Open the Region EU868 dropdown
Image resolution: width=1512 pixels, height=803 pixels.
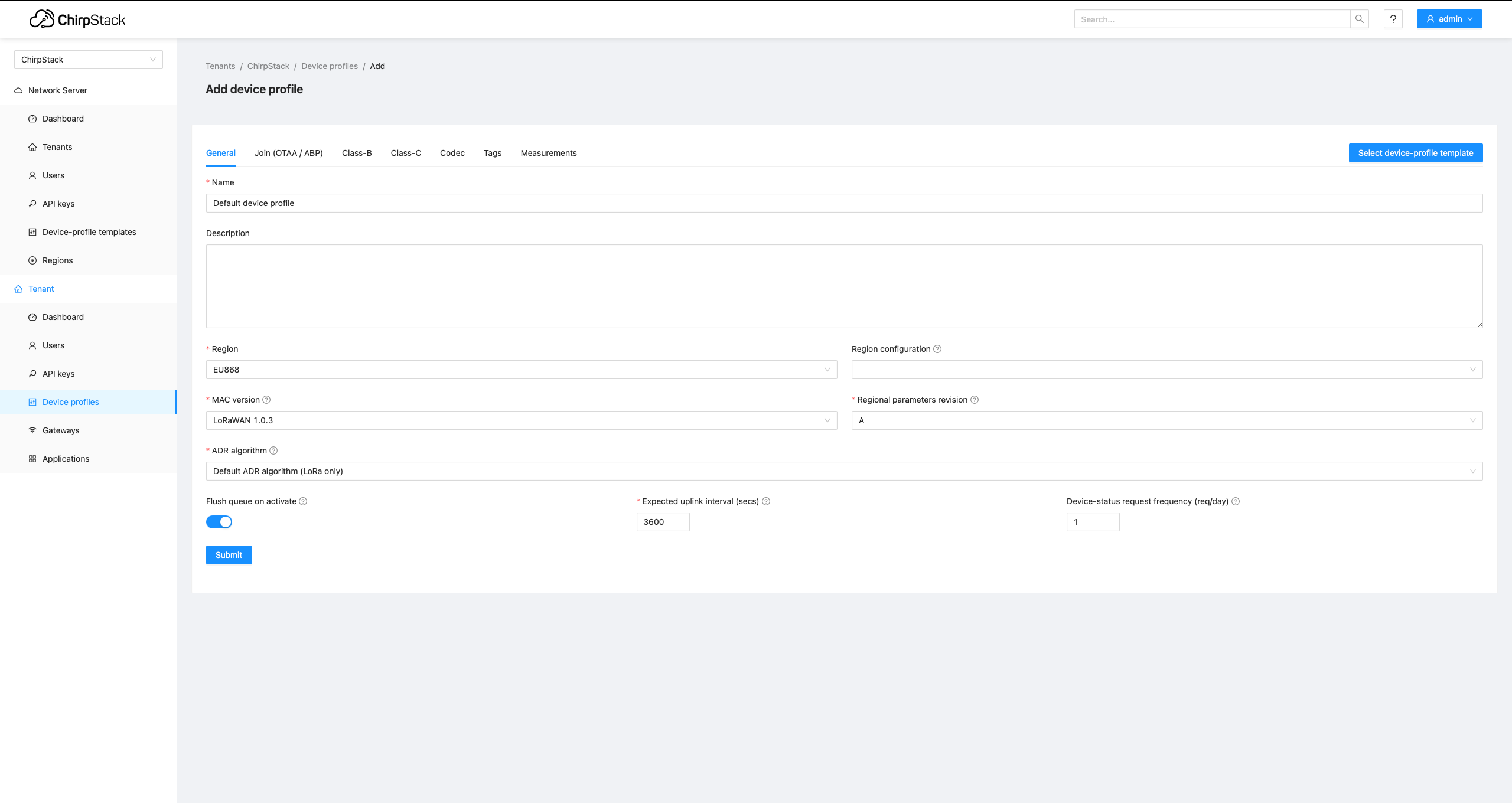click(x=521, y=370)
